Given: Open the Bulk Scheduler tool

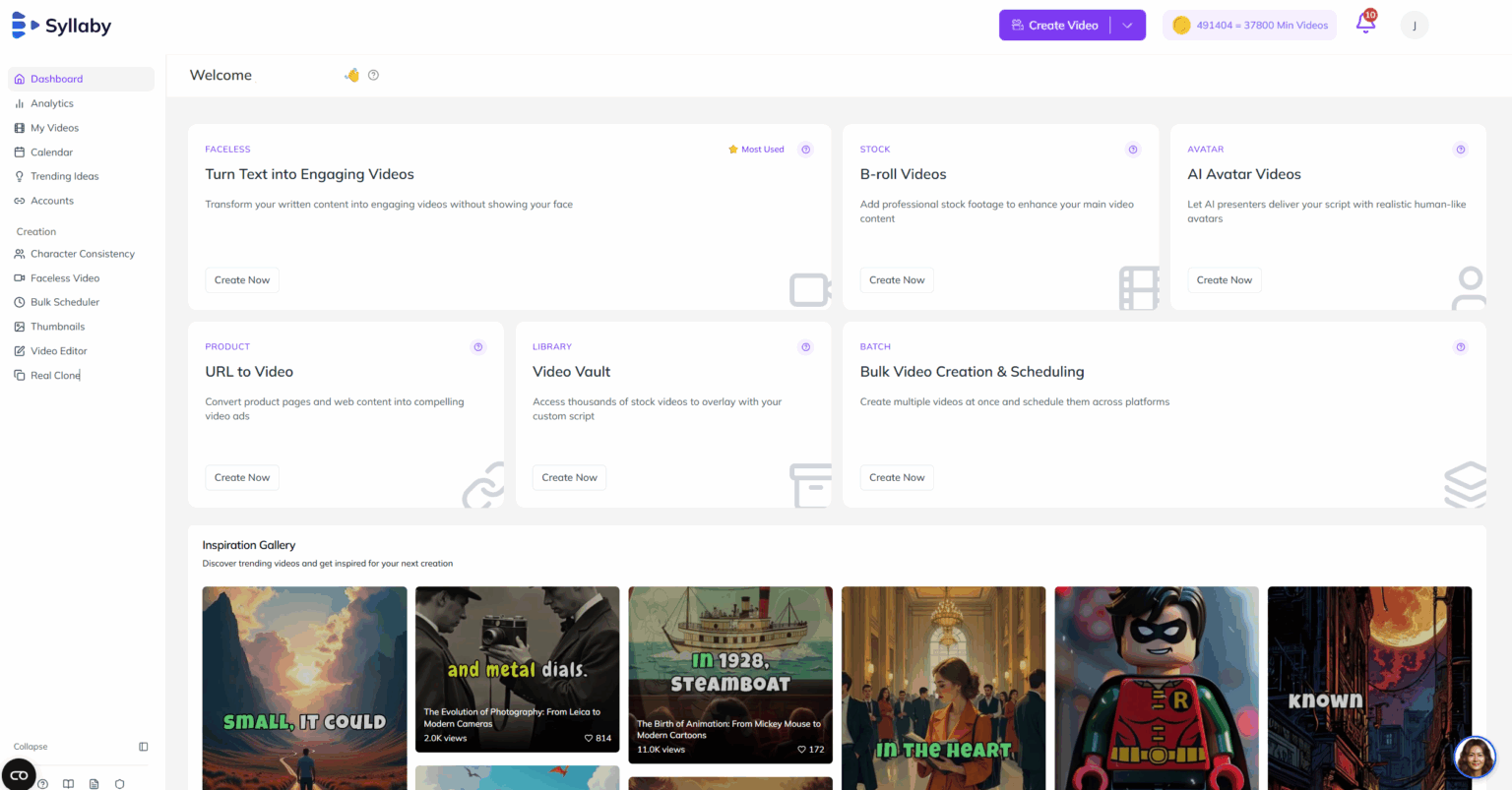Looking at the screenshot, I should 64,301.
